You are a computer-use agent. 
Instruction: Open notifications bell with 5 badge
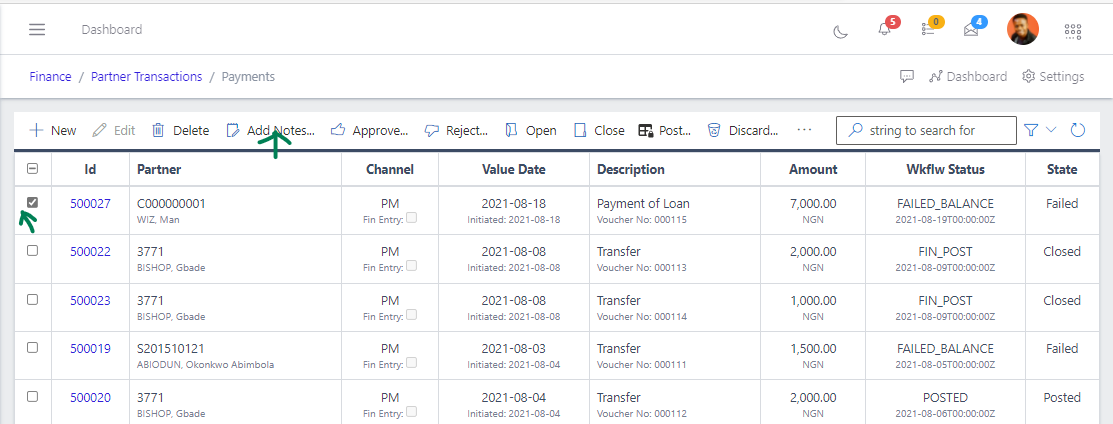coord(884,30)
